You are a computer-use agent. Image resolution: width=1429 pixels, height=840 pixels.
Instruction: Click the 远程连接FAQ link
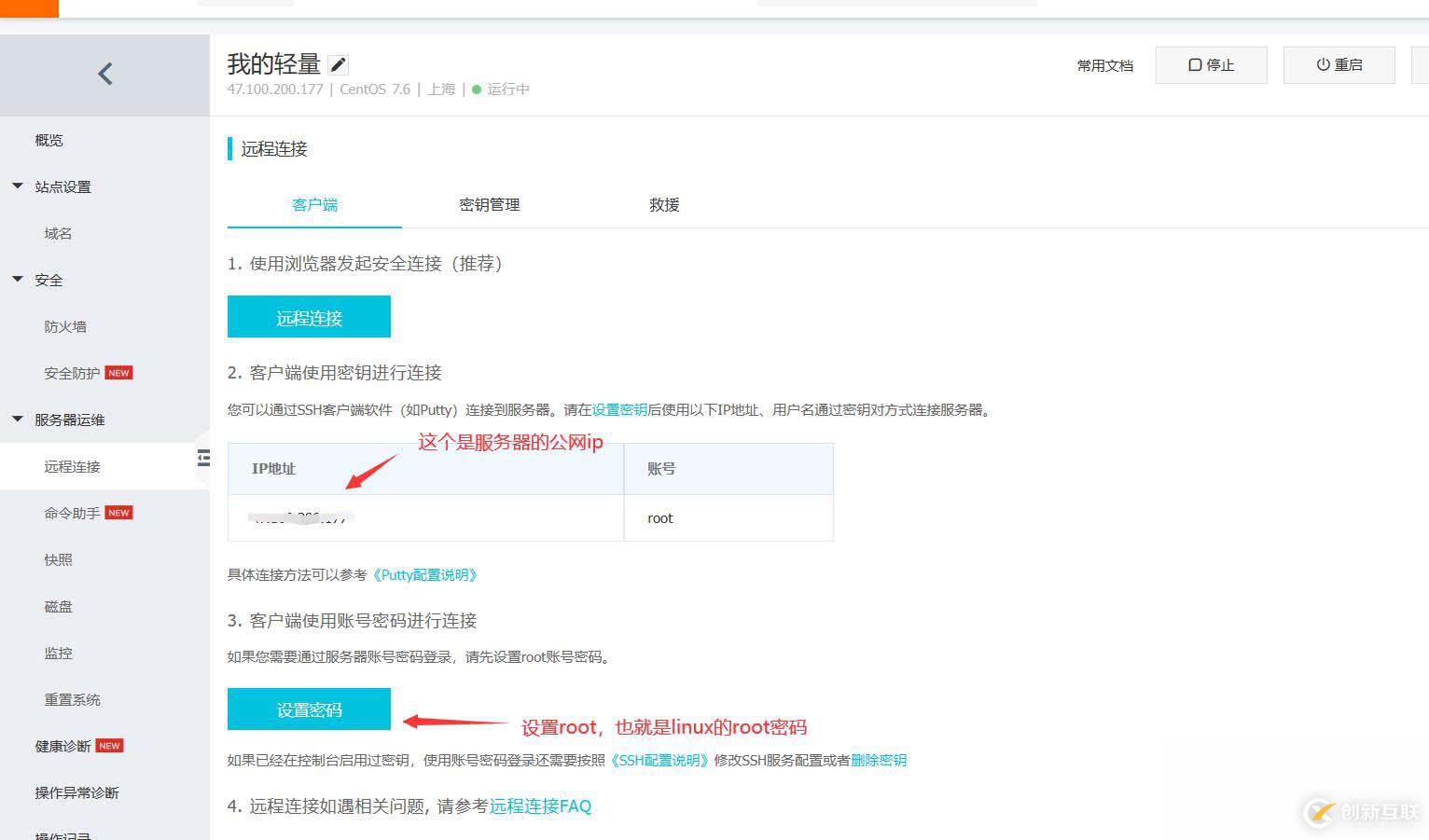click(x=541, y=806)
